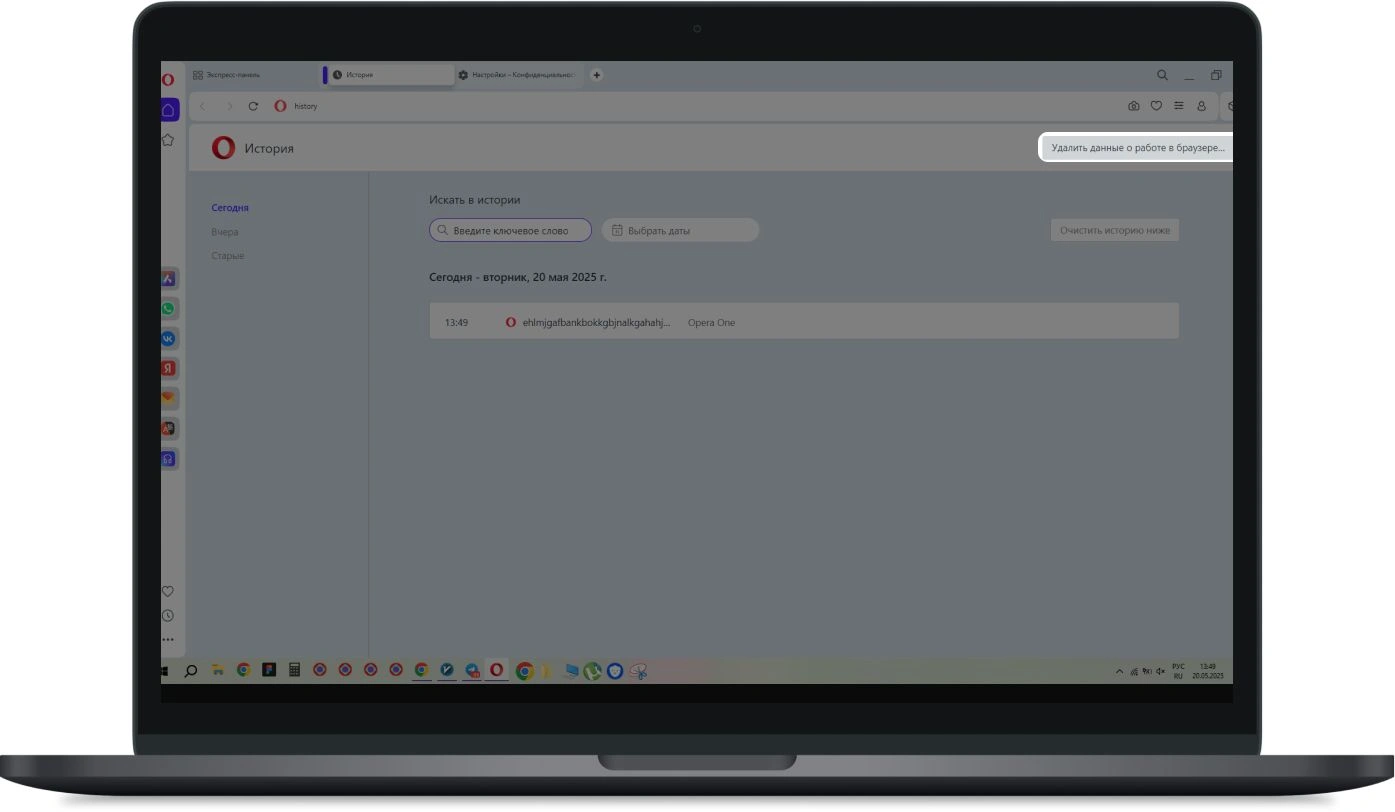Open Figma from the taskbar
The image size is (1395, 812).
269,671
